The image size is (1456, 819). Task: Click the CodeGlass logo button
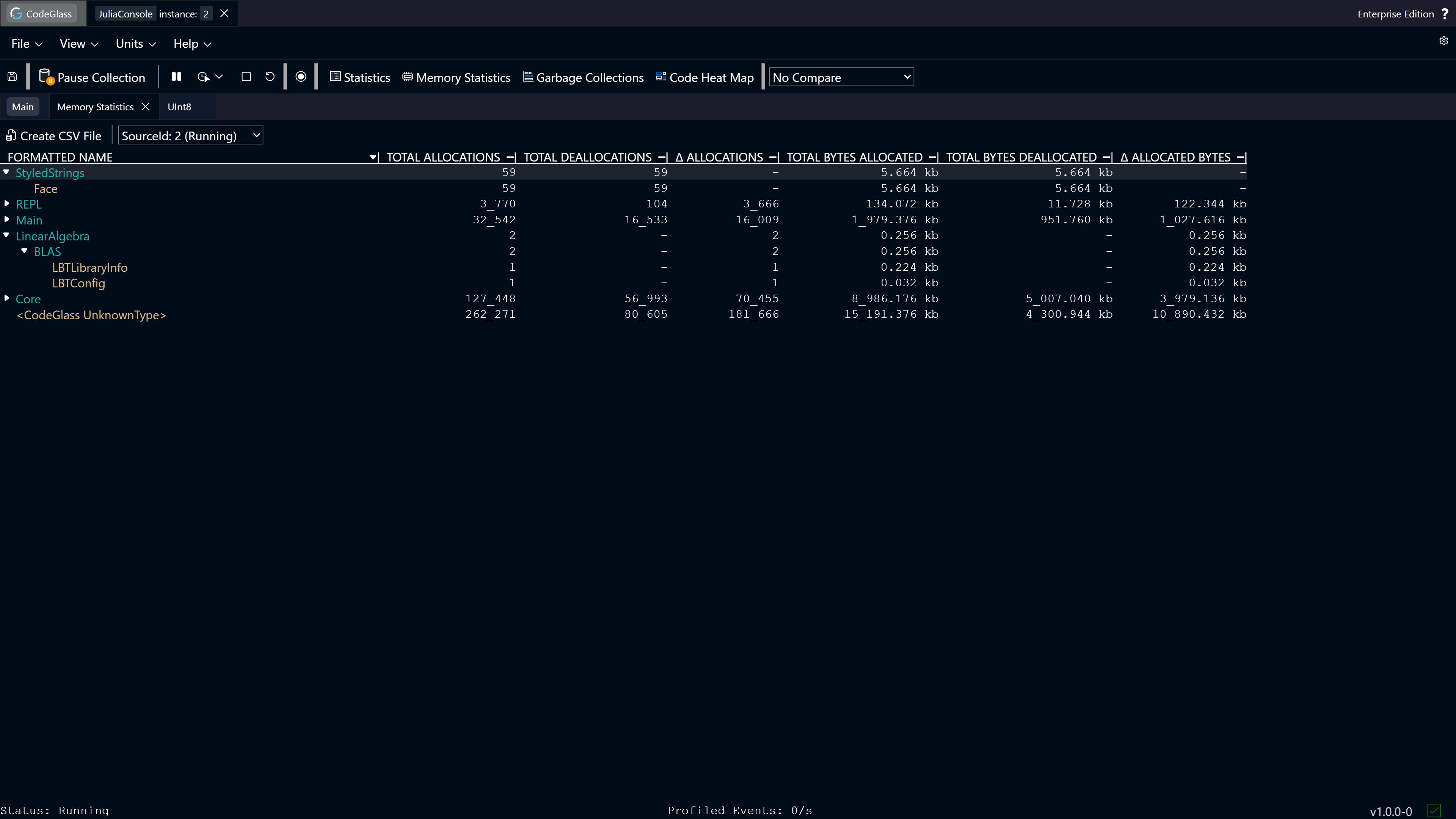[x=42, y=14]
